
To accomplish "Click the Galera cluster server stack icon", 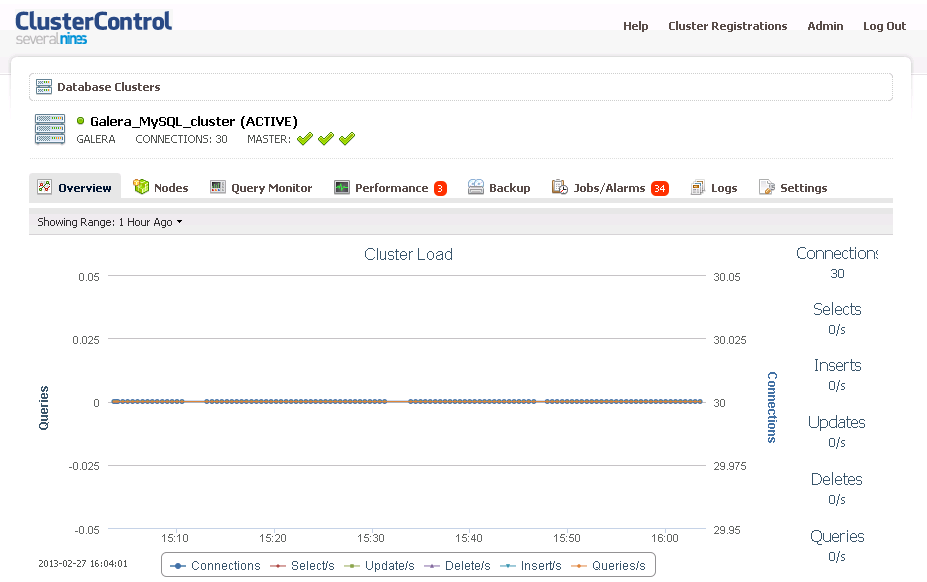I will pyautogui.click(x=50, y=130).
